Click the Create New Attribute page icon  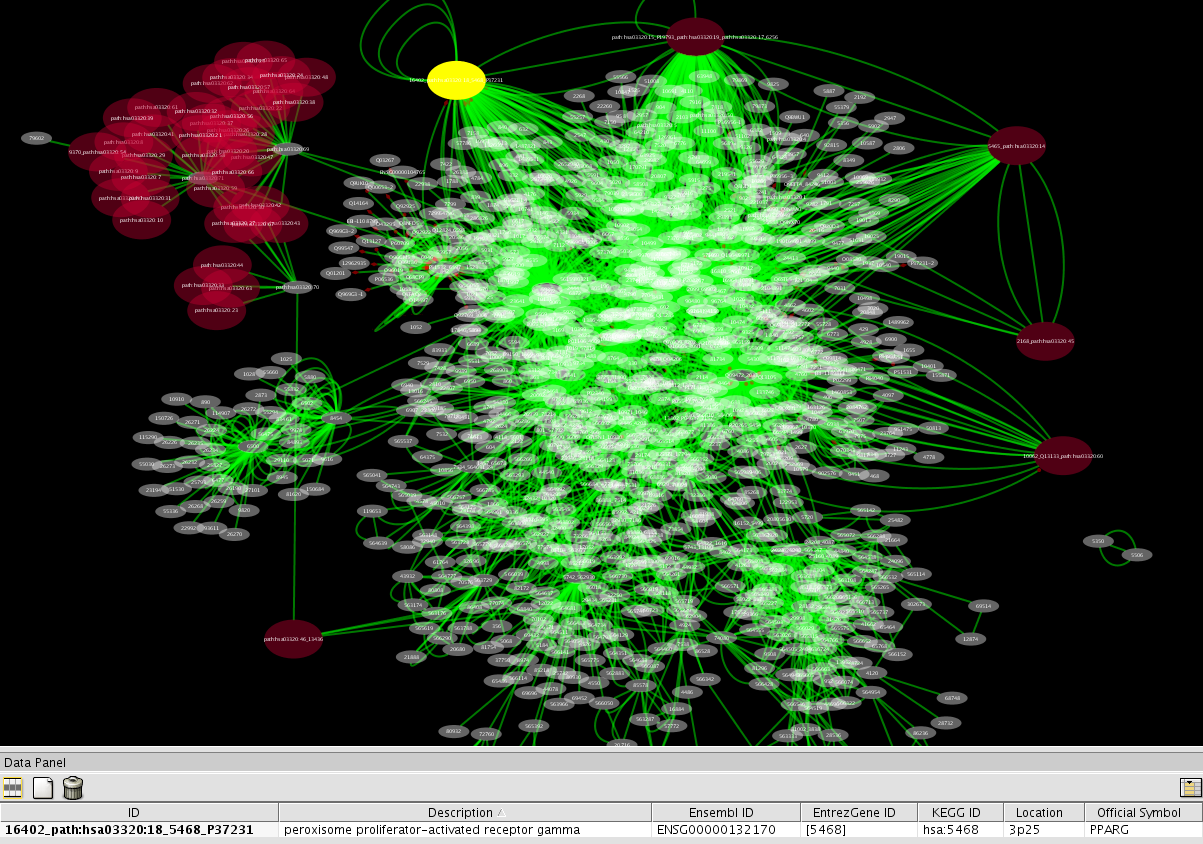point(42,788)
